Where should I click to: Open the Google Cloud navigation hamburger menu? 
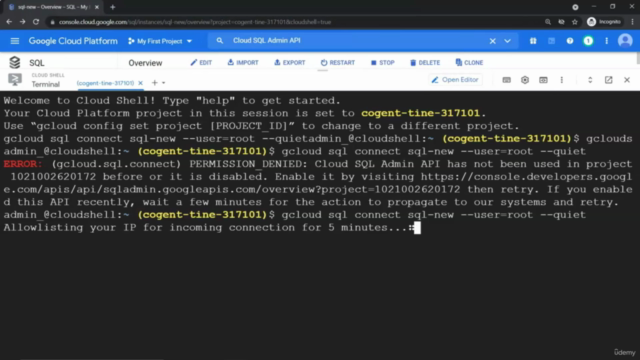15,41
